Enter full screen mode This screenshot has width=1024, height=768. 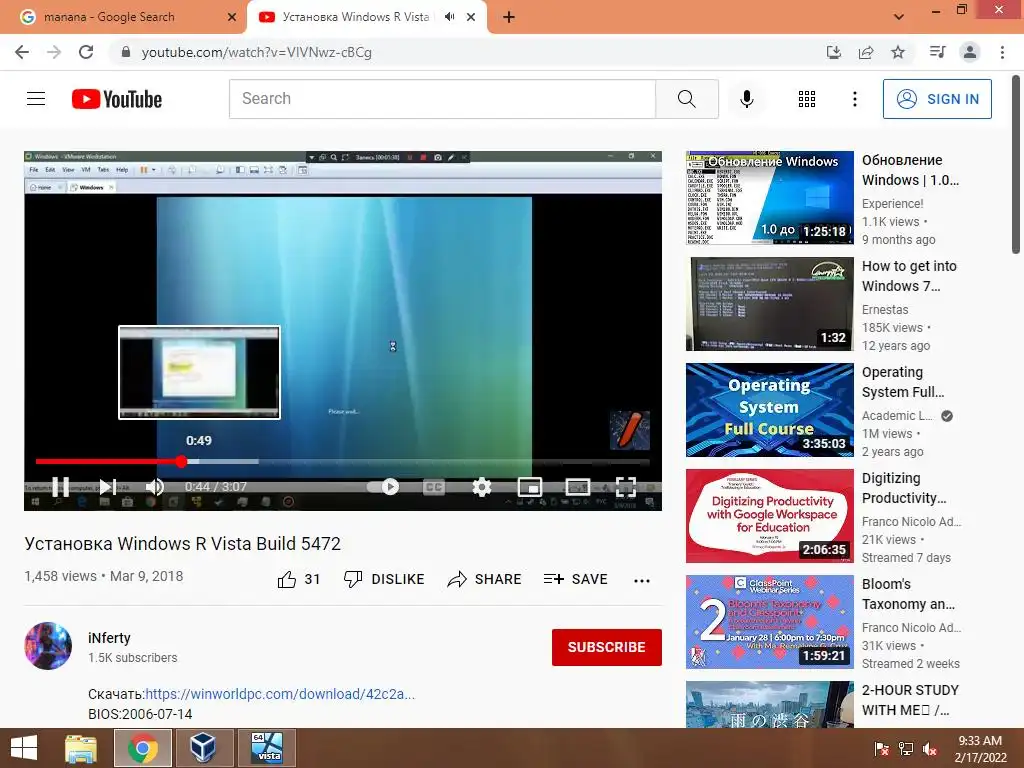pyautogui.click(x=626, y=487)
